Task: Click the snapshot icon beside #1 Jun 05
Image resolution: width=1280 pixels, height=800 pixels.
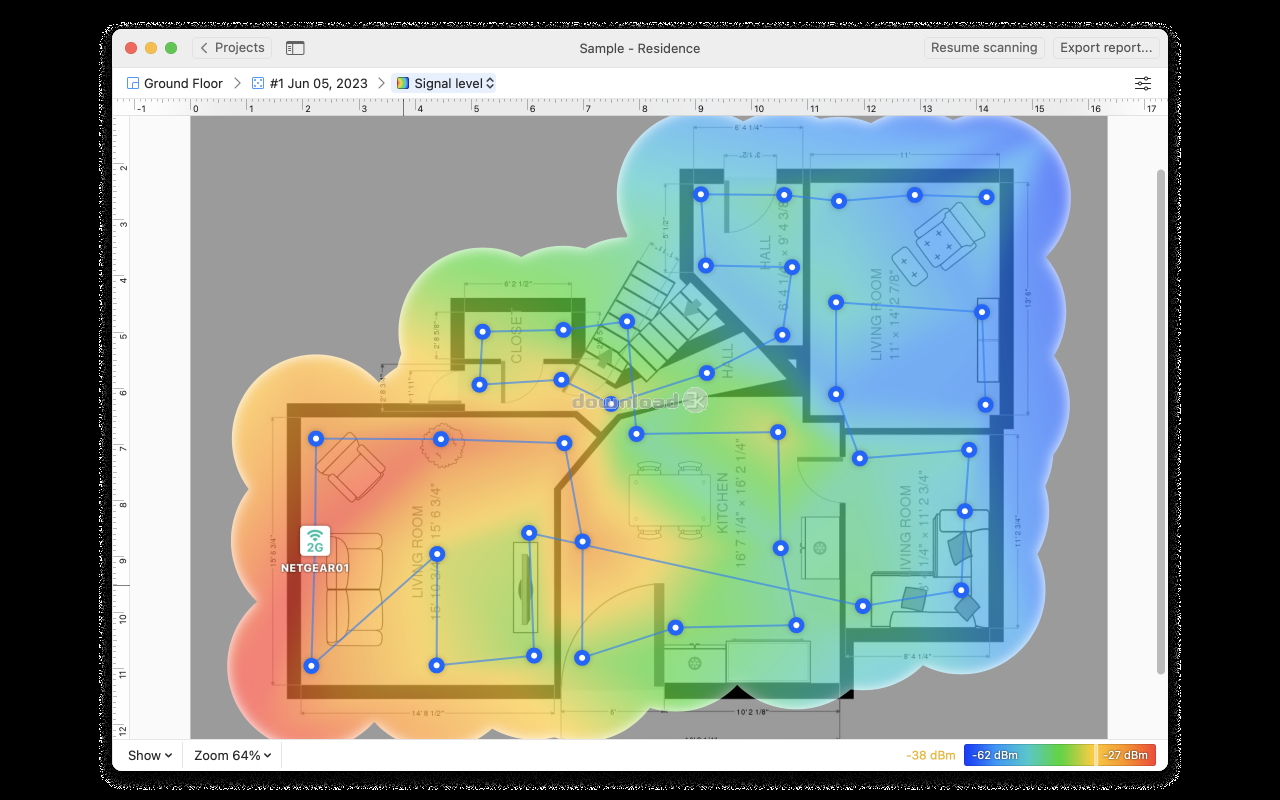Action: (x=258, y=83)
